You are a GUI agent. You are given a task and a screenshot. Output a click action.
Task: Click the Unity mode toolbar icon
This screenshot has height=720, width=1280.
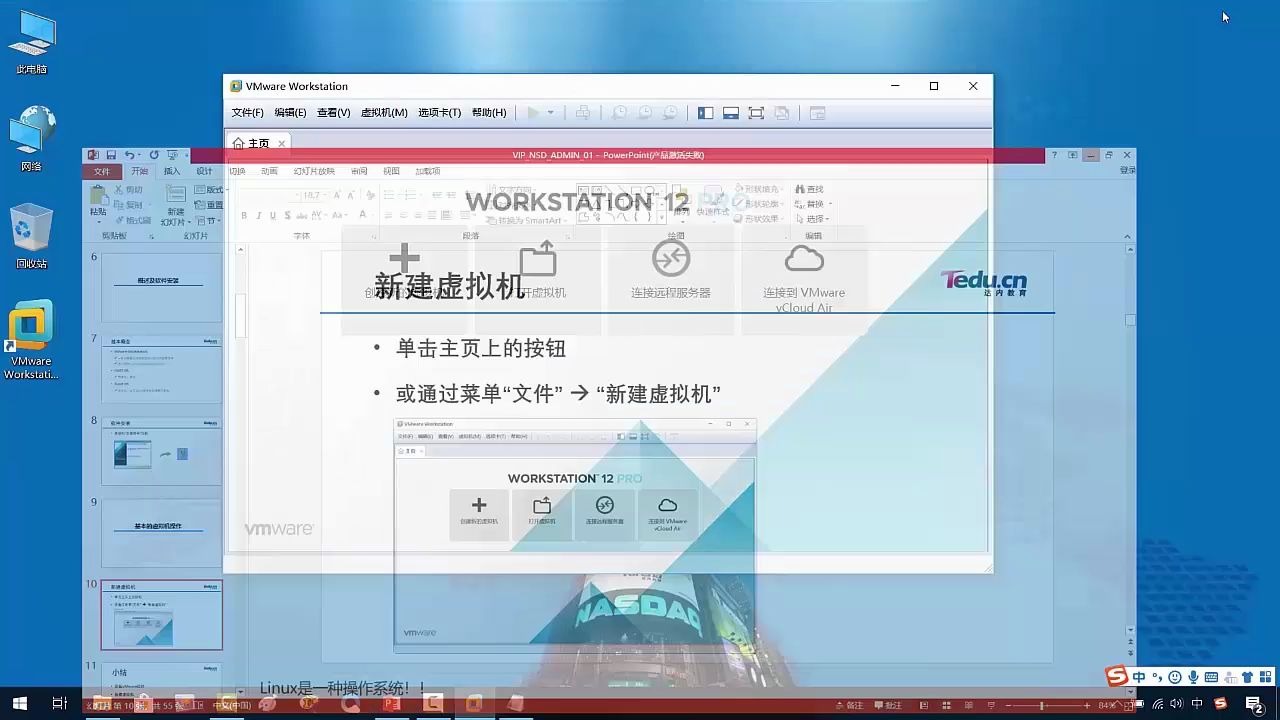pos(782,113)
